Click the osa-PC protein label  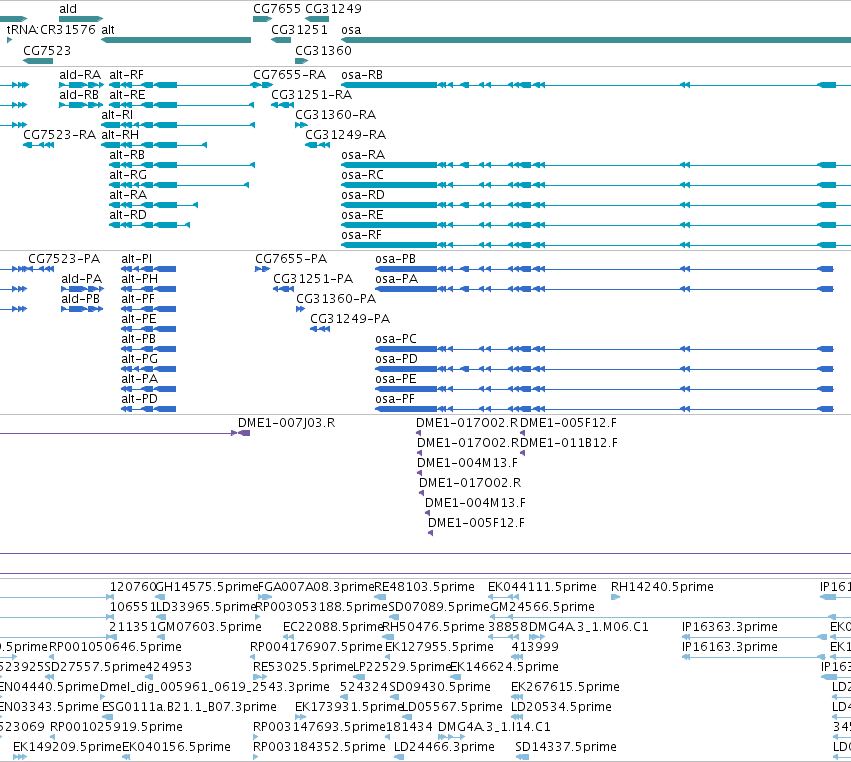pos(396,339)
